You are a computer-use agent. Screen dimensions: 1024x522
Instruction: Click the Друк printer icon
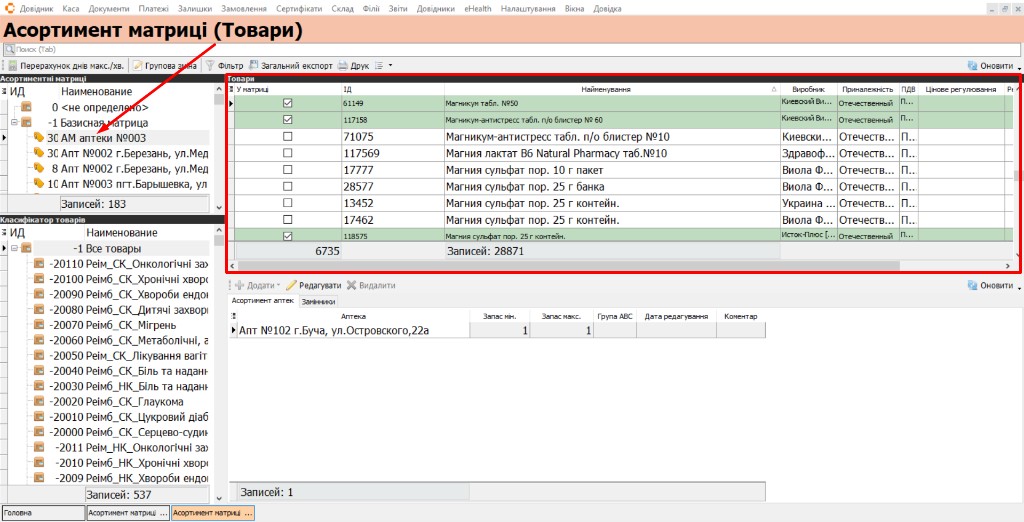pos(342,66)
